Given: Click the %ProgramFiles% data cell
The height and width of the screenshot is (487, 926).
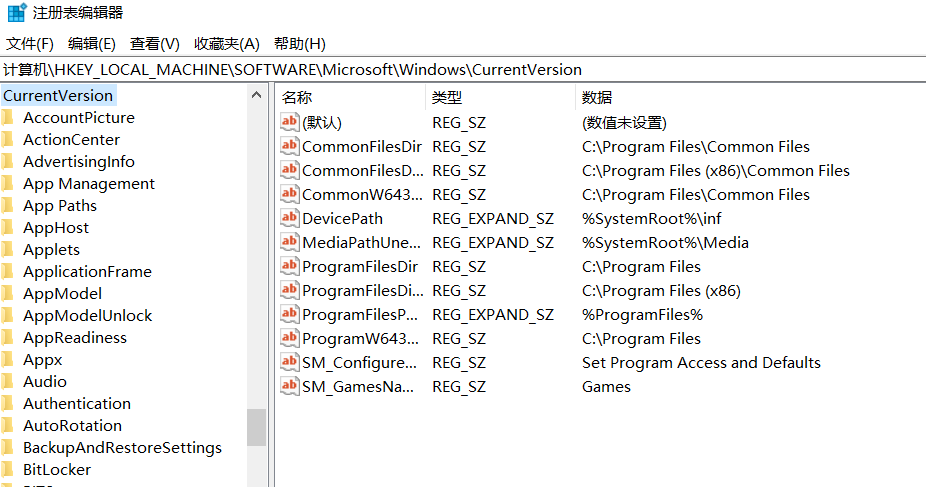Looking at the screenshot, I should point(643,315).
